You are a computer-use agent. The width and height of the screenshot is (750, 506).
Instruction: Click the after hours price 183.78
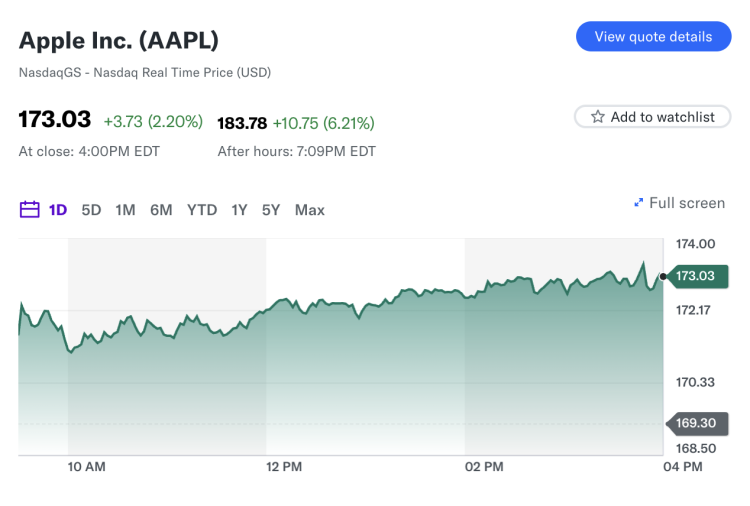(242, 123)
